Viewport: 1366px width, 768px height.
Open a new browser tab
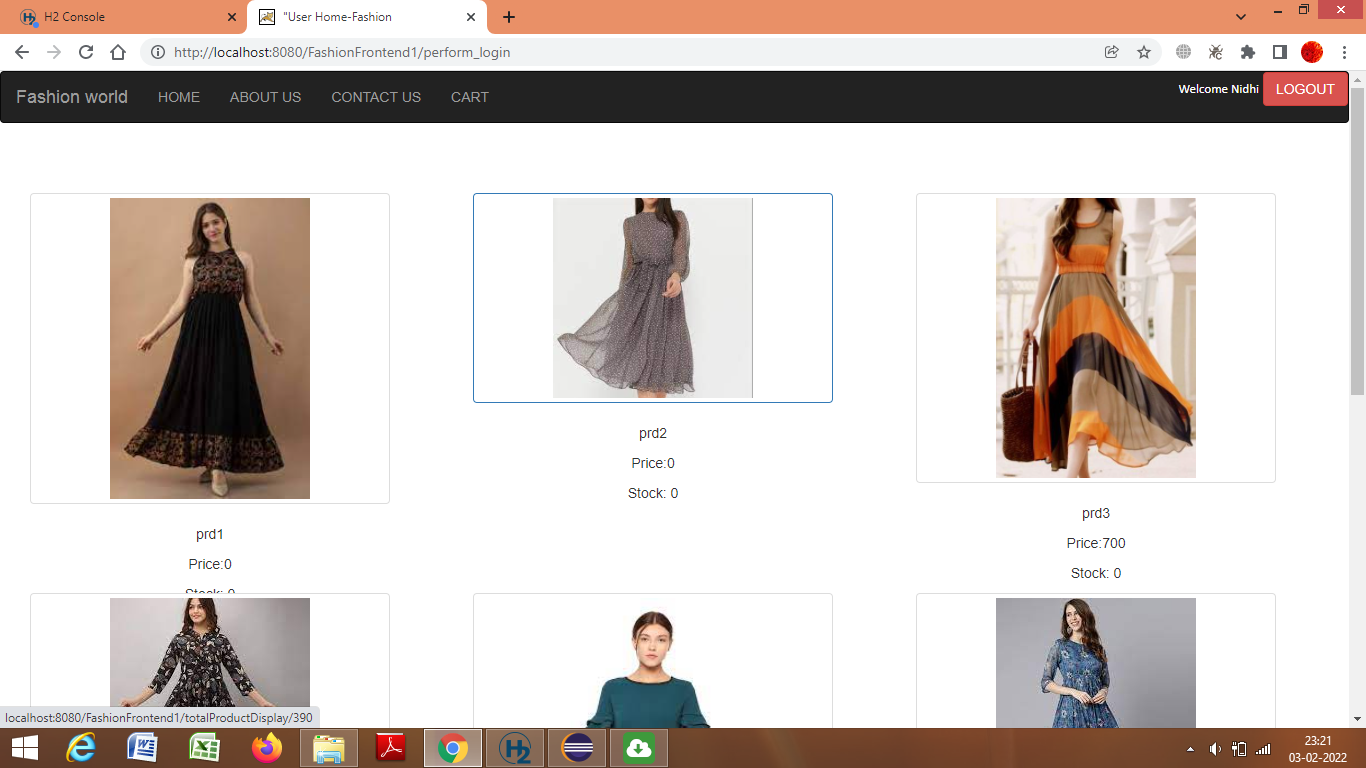pos(510,17)
